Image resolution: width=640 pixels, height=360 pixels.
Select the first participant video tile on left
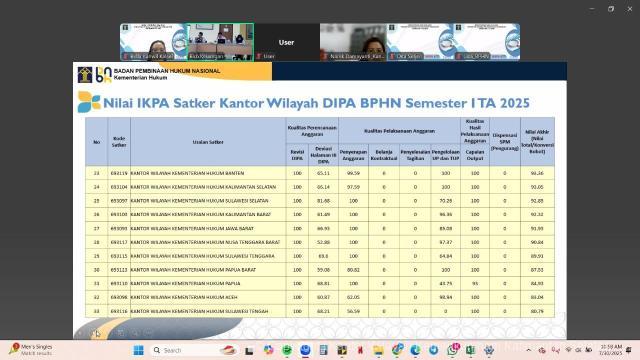click(154, 42)
